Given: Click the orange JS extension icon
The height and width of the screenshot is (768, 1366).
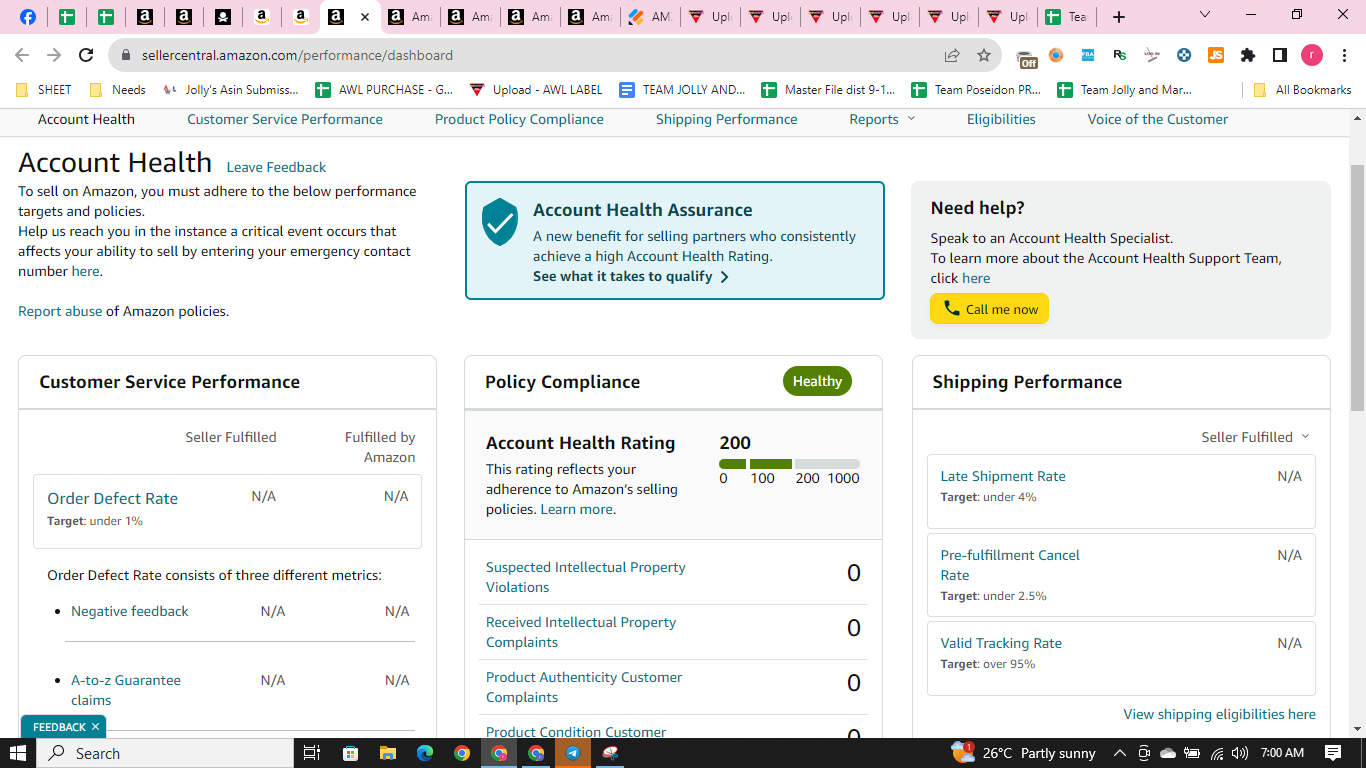Looking at the screenshot, I should (x=1216, y=55).
